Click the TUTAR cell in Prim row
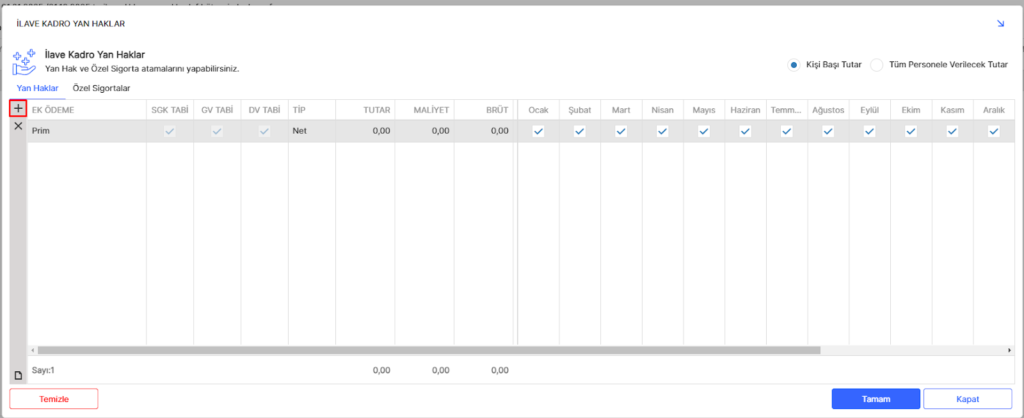 [364, 131]
